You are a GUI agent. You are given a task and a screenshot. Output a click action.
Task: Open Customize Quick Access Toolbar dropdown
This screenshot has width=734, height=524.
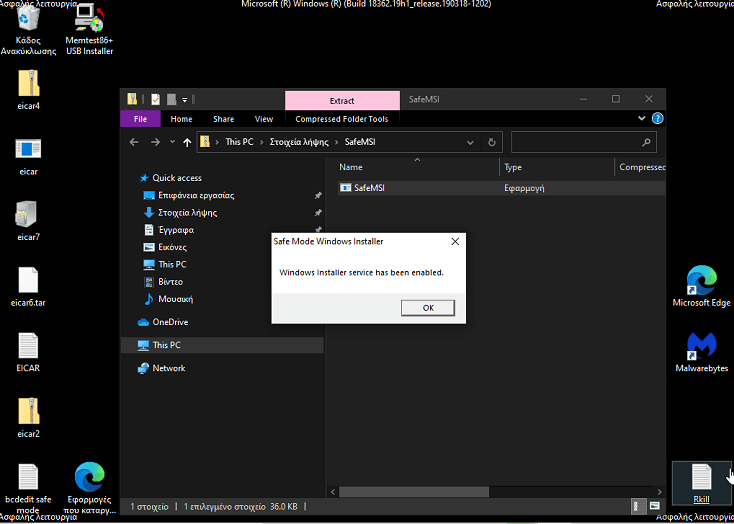coord(184,99)
